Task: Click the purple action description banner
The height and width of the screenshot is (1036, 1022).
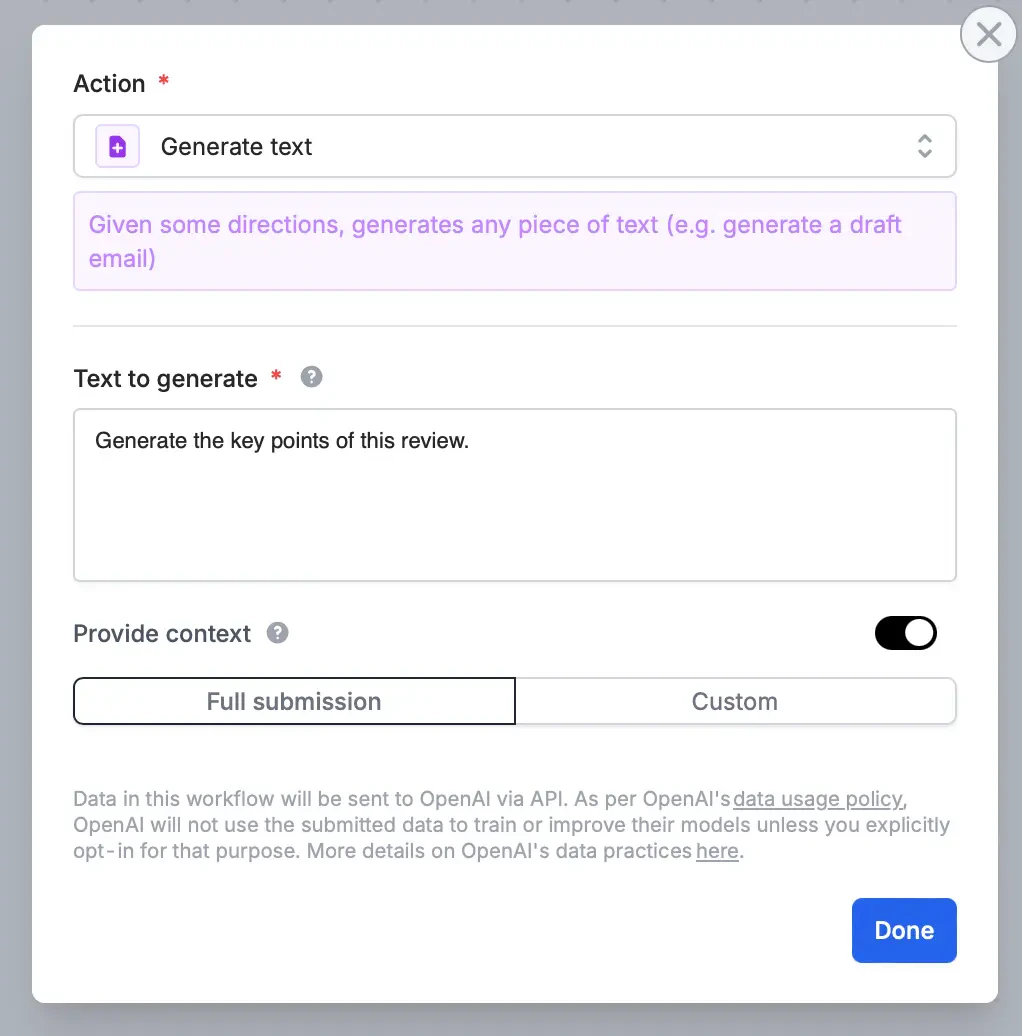Action: pyautogui.click(x=515, y=241)
